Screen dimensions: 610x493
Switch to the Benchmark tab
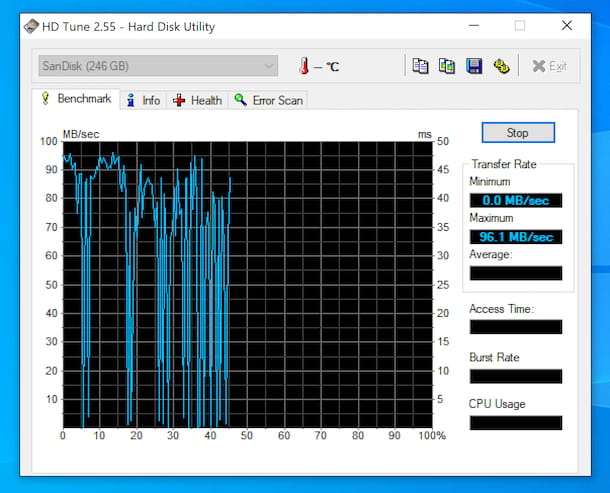[x=76, y=99]
